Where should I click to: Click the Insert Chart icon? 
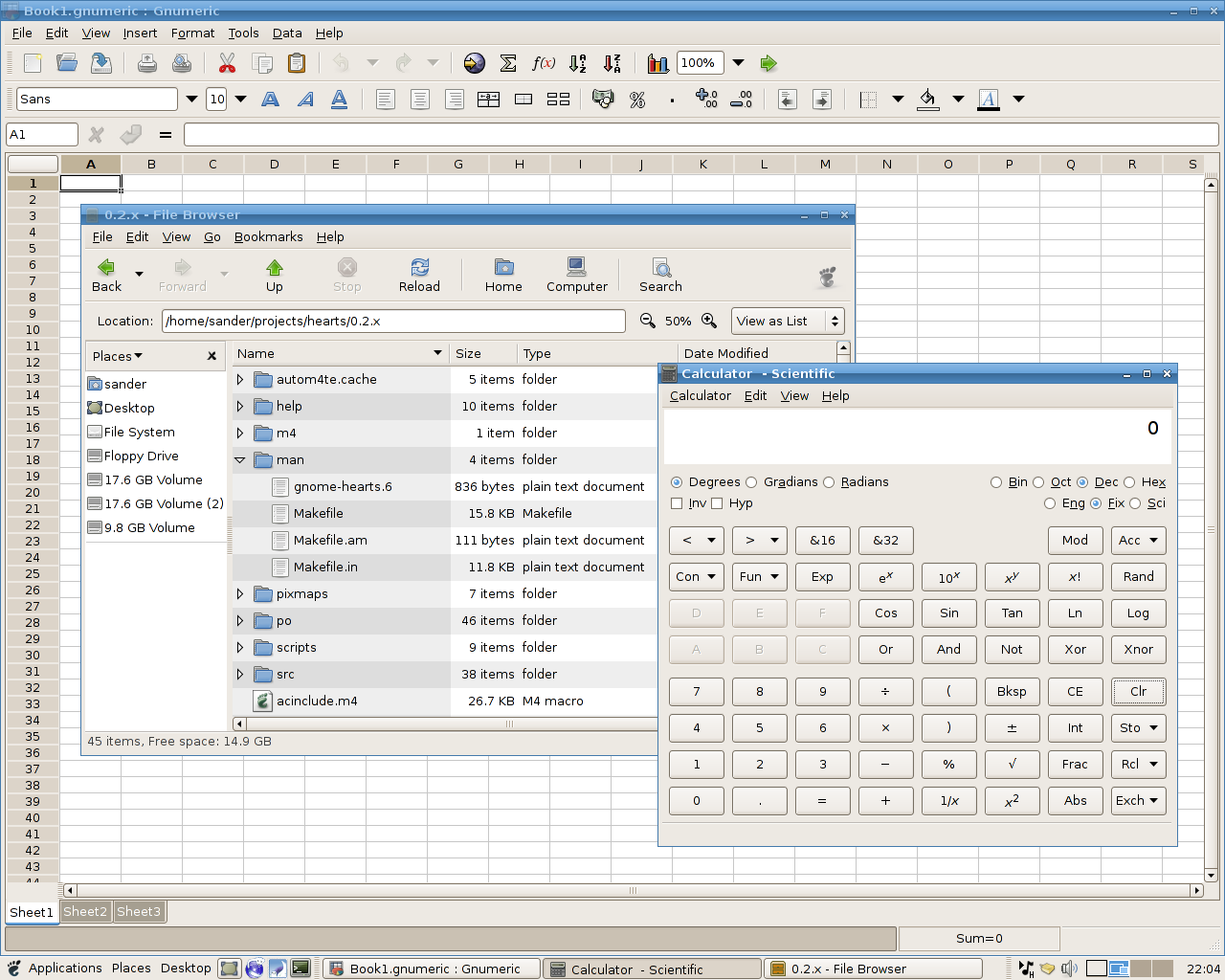pyautogui.click(x=657, y=63)
